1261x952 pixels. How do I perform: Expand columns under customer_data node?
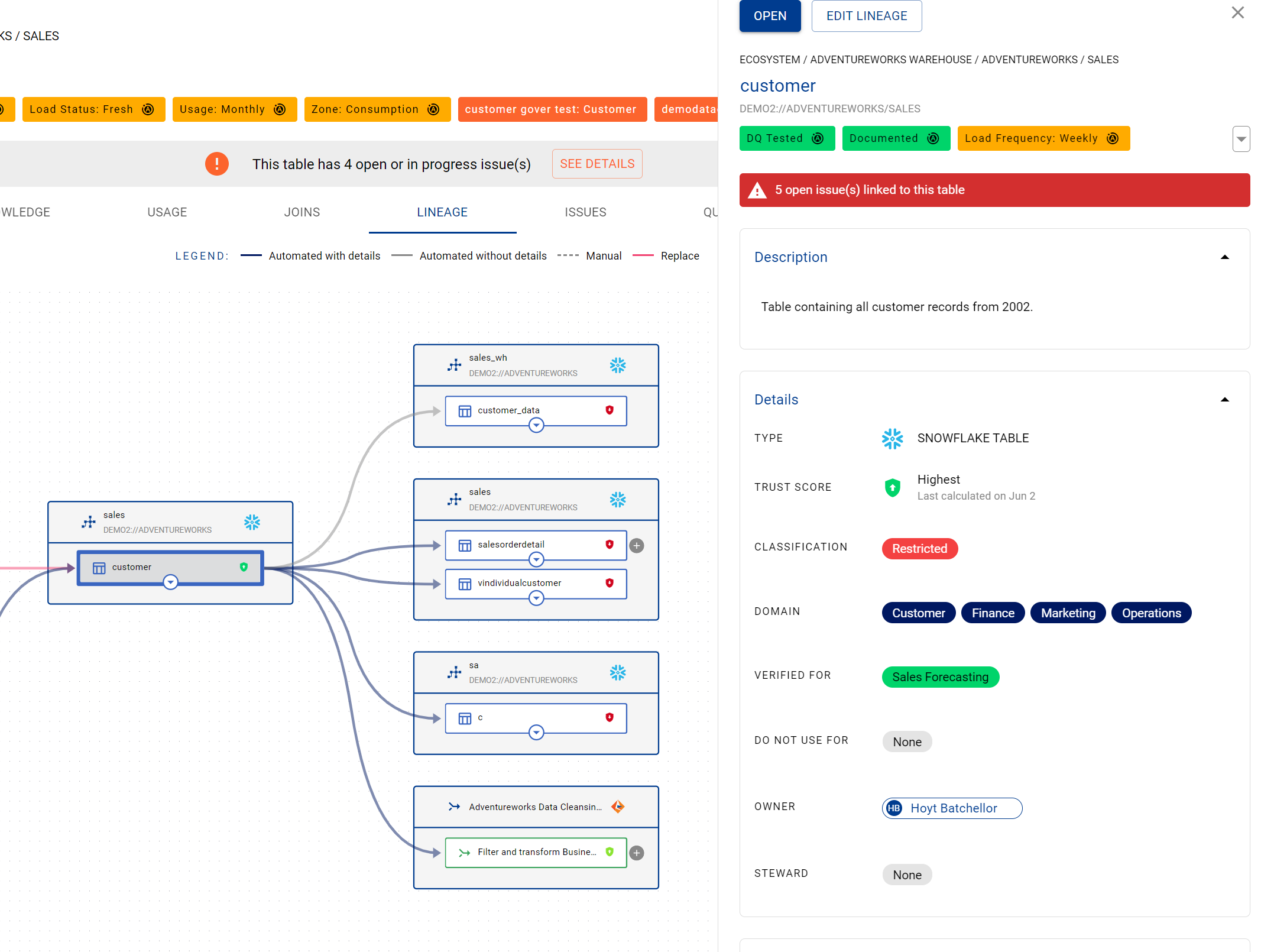click(x=536, y=425)
